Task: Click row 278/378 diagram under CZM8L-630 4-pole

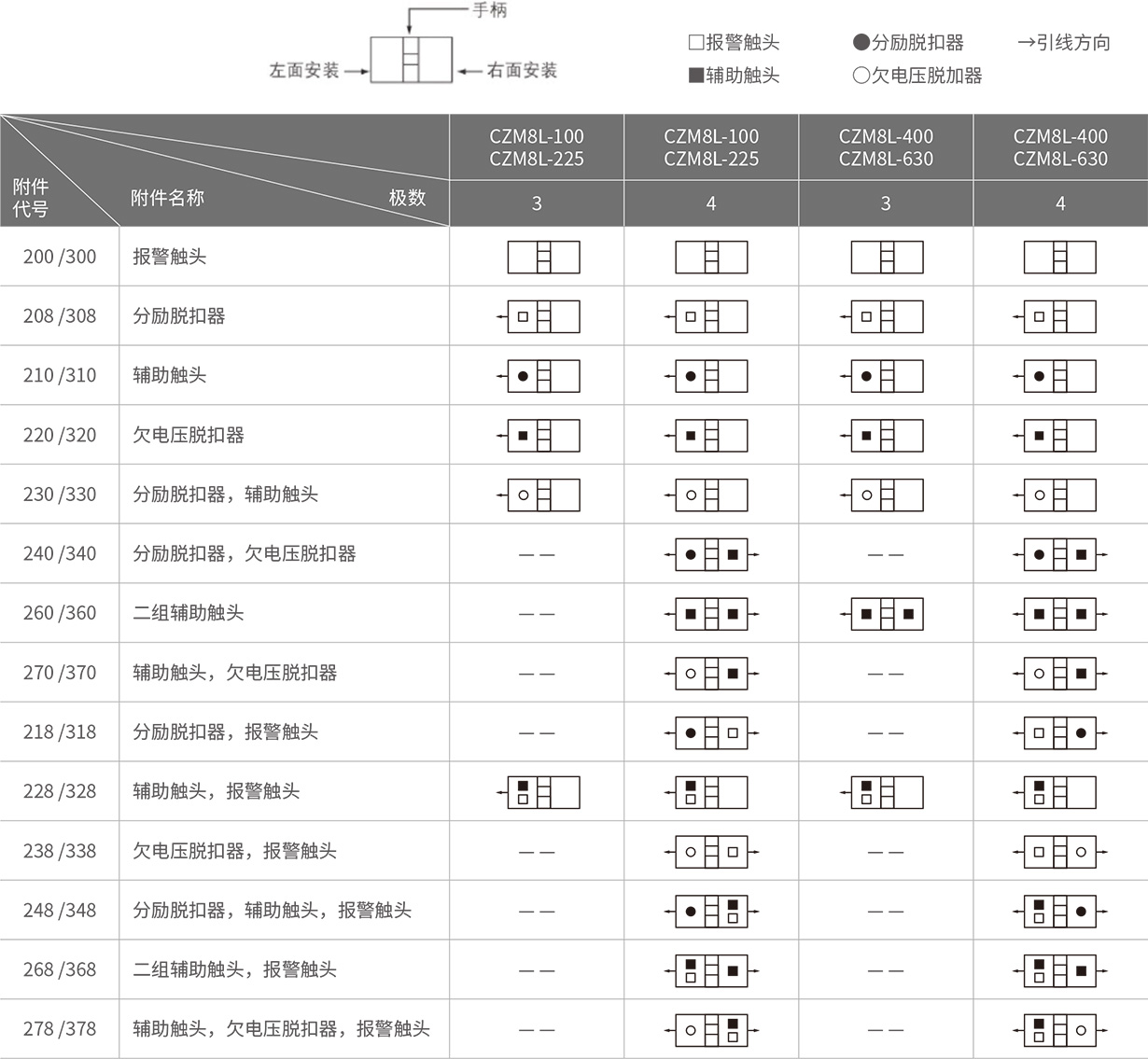Action: (x=1059, y=1030)
